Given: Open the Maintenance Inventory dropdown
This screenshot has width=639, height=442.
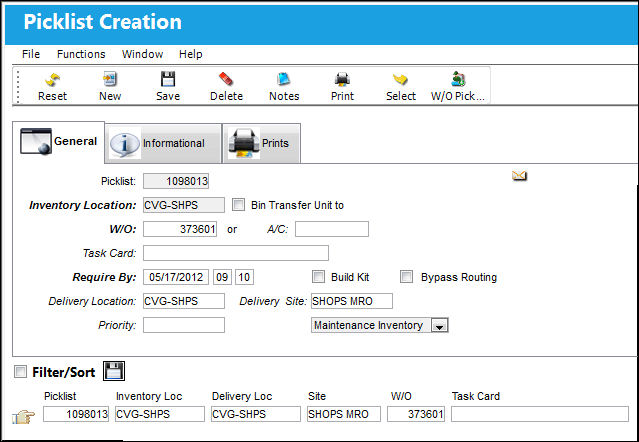Looking at the screenshot, I should click(439, 326).
